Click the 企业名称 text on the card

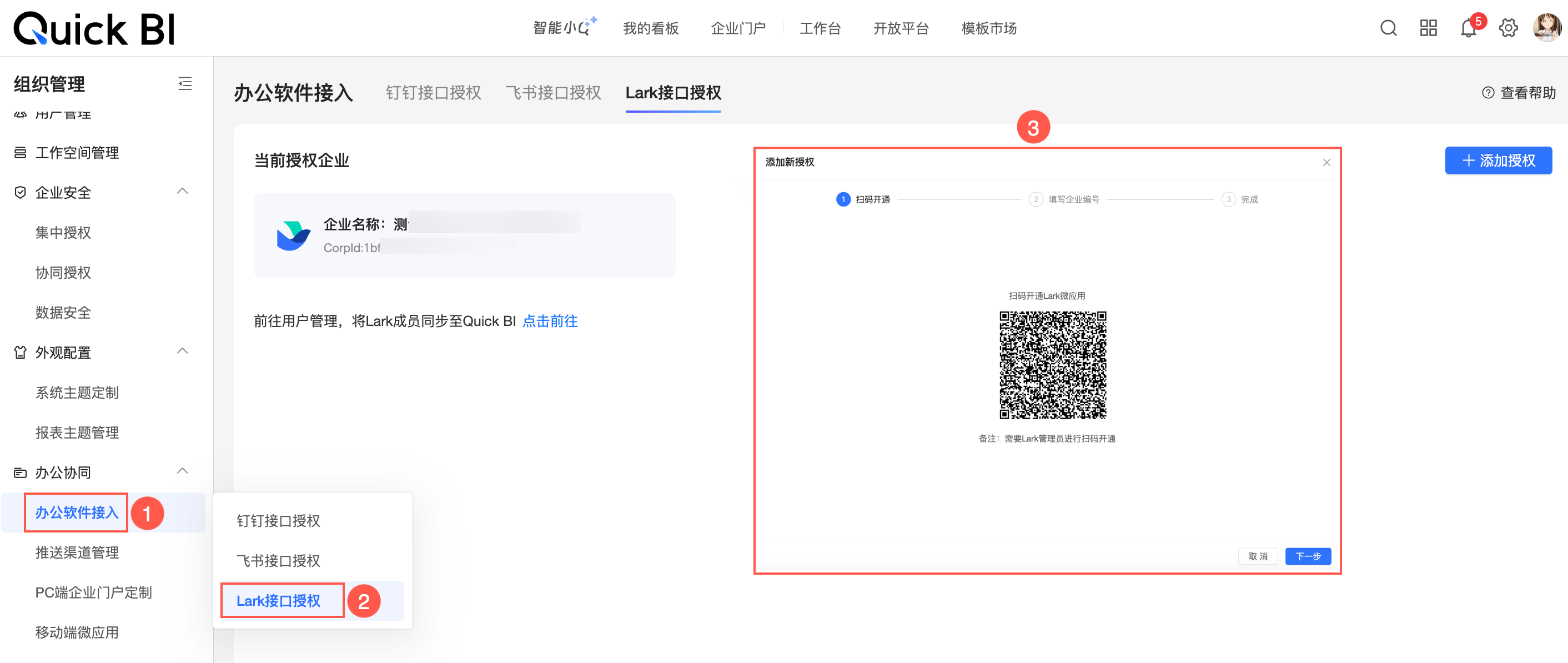(x=365, y=224)
